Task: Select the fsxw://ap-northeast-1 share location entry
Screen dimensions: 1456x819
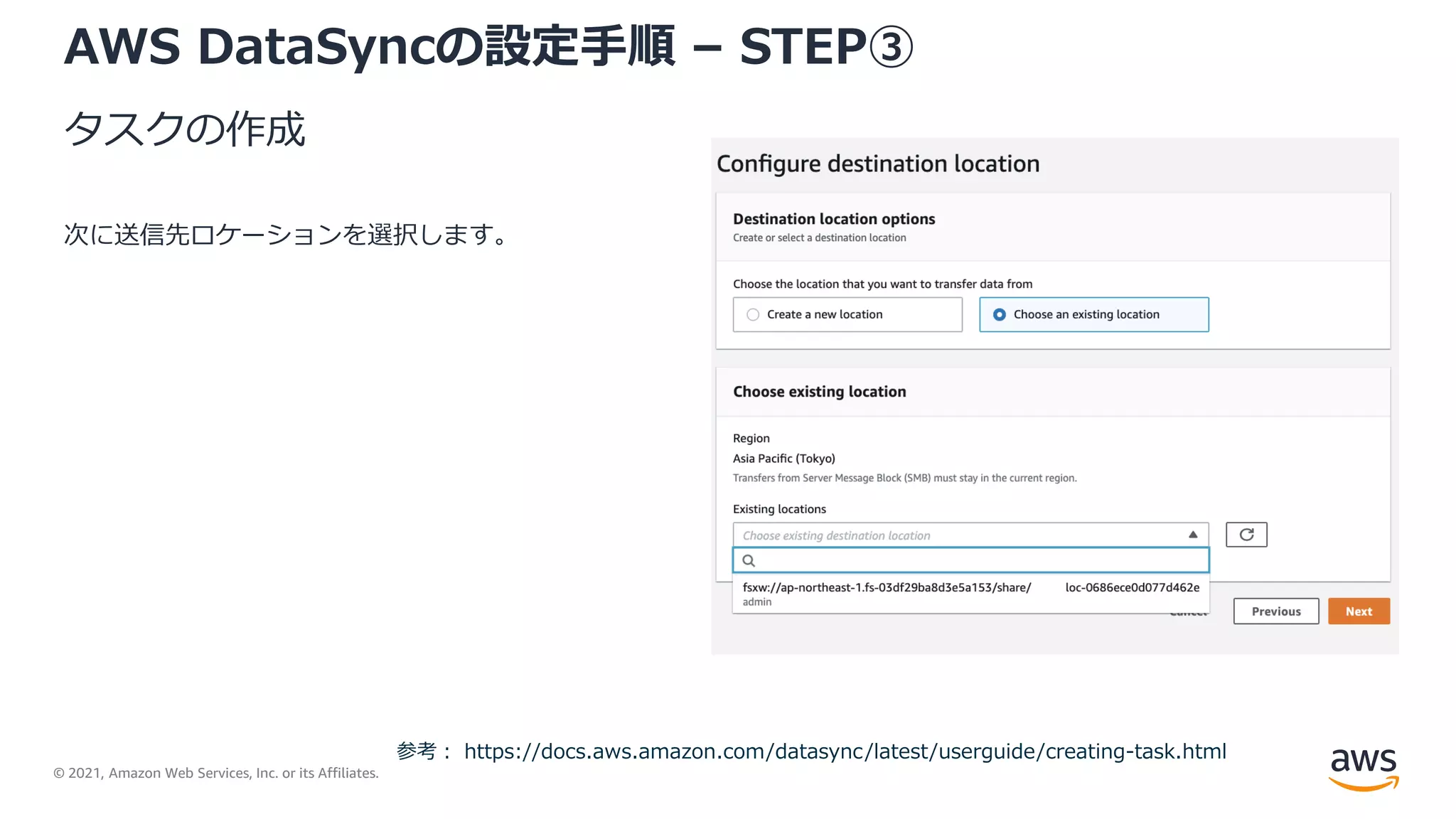Action: 970,594
